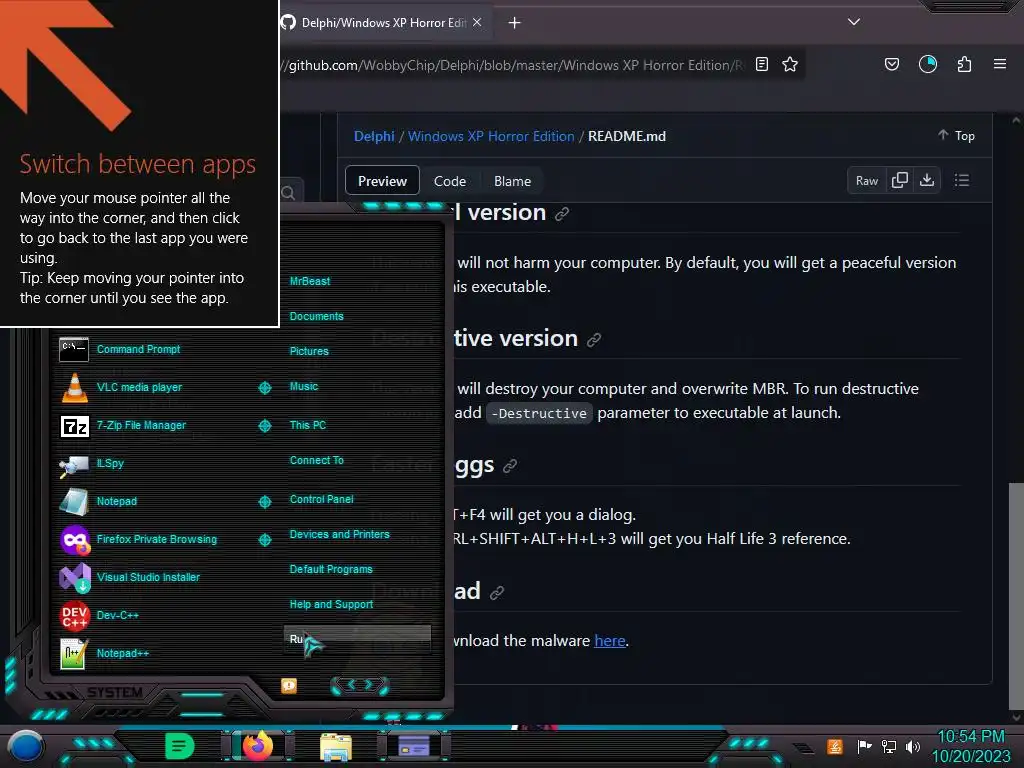Image resolution: width=1024 pixels, height=768 pixels.
Task: Open Music from Start menu
Action: click(x=304, y=387)
